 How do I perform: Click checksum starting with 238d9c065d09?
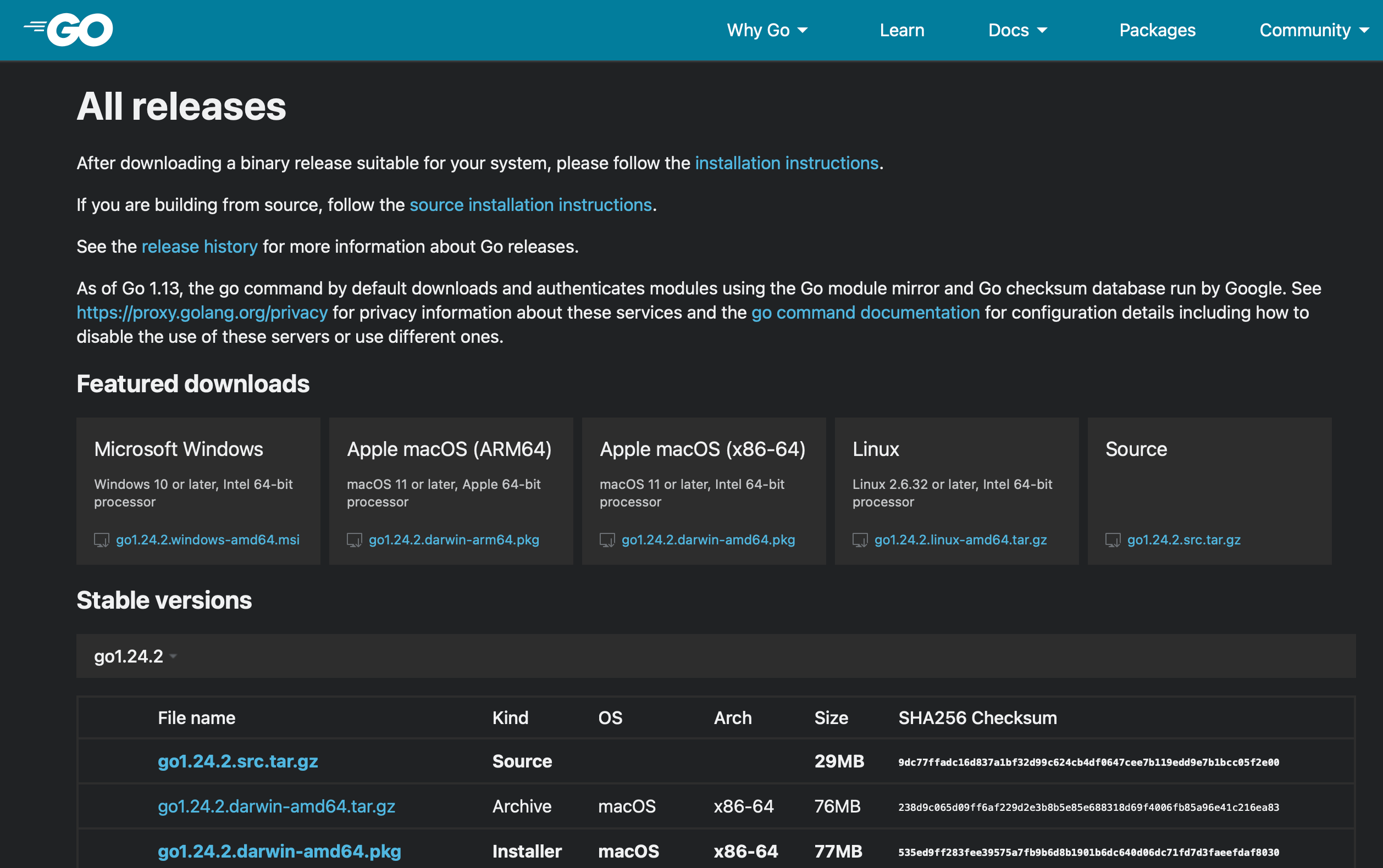click(1088, 807)
